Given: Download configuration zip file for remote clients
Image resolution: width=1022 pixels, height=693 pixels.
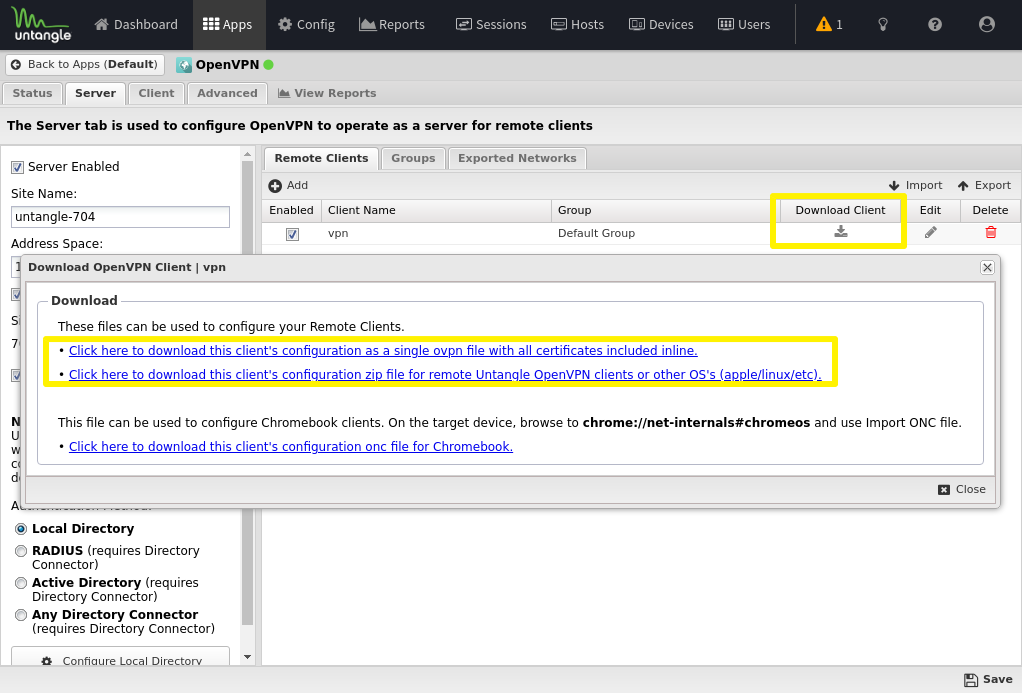Looking at the screenshot, I should 445,375.
